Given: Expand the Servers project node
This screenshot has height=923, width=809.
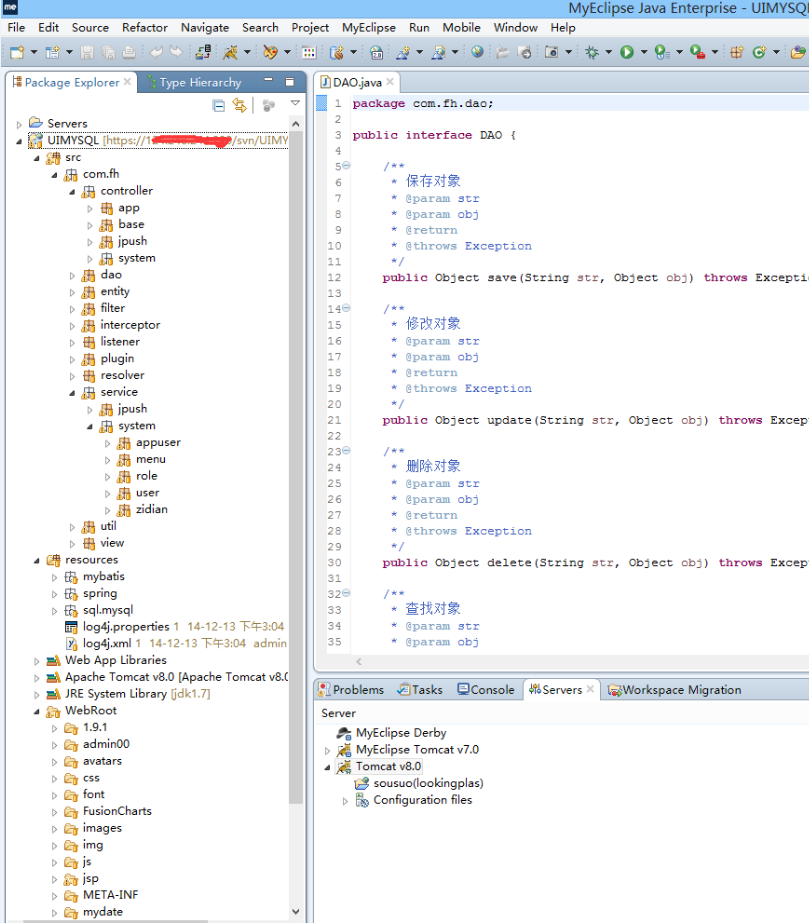Looking at the screenshot, I should tap(19, 124).
